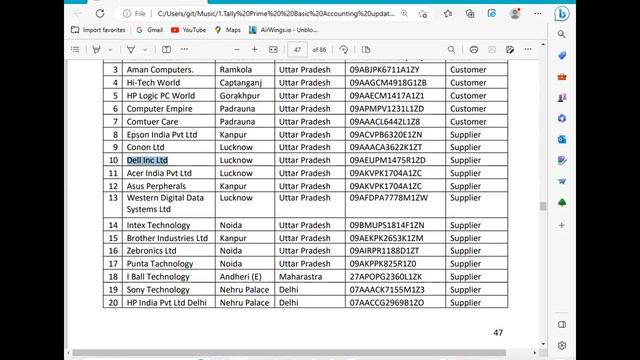The image size is (640, 360).
Task: Open the Favorites list icon
Action: pos(448,13)
